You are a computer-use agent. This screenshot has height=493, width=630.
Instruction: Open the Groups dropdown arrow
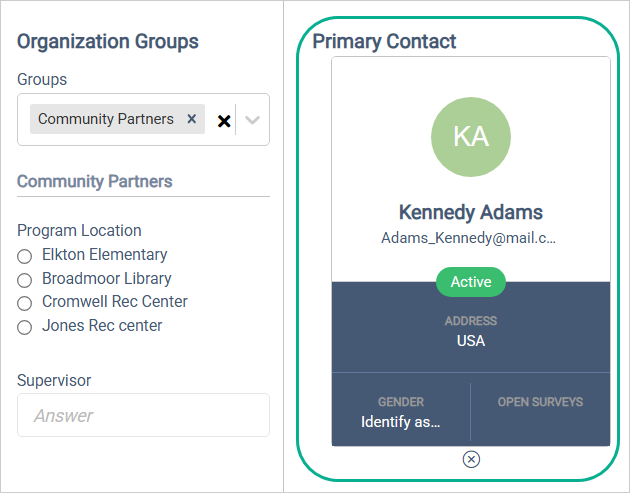(253, 120)
